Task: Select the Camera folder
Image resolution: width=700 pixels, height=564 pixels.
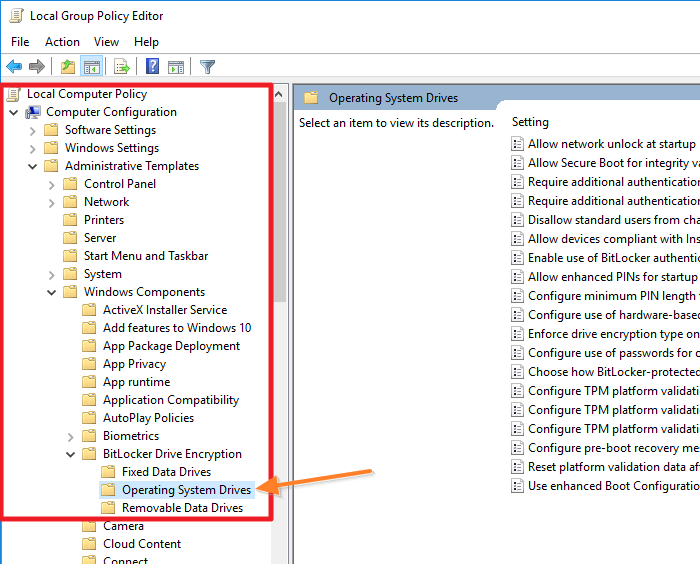Action: tap(123, 526)
